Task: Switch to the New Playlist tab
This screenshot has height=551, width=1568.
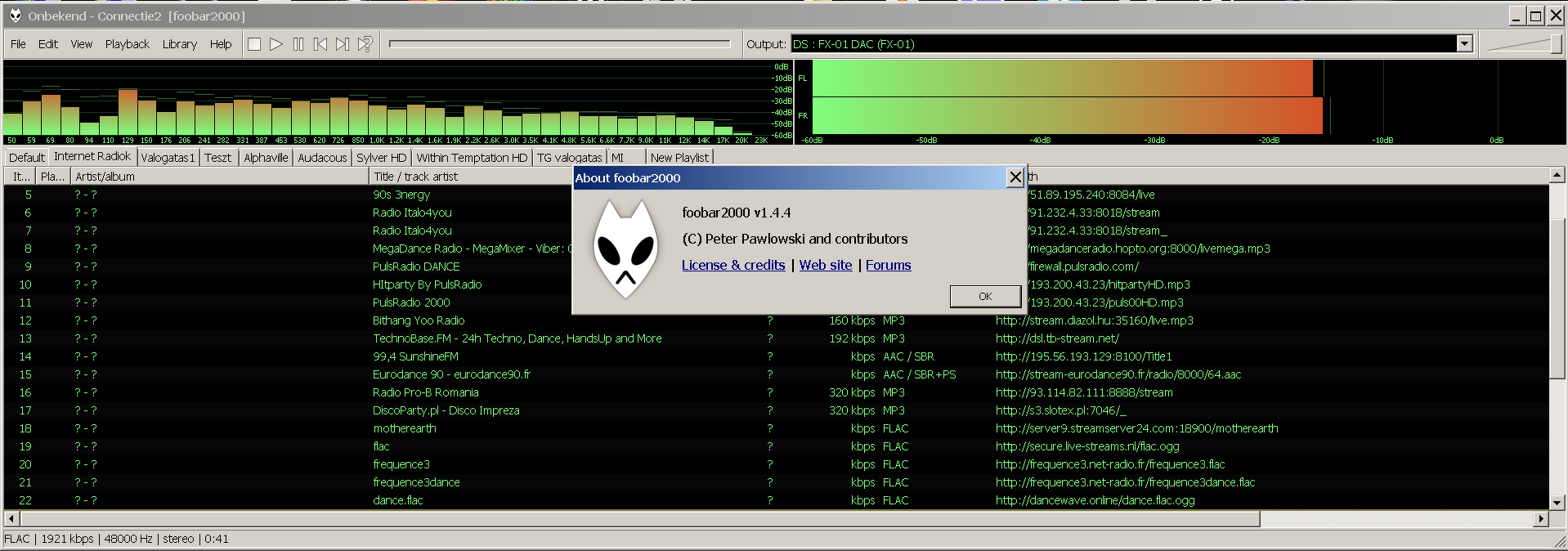Action: pos(679,158)
